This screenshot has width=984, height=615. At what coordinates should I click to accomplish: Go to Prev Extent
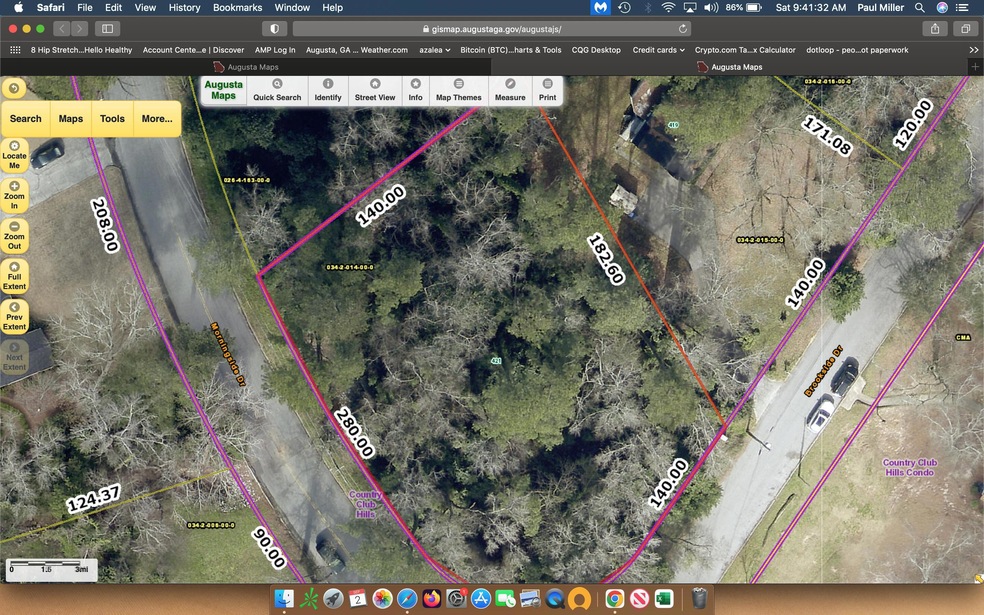[x=14, y=316]
